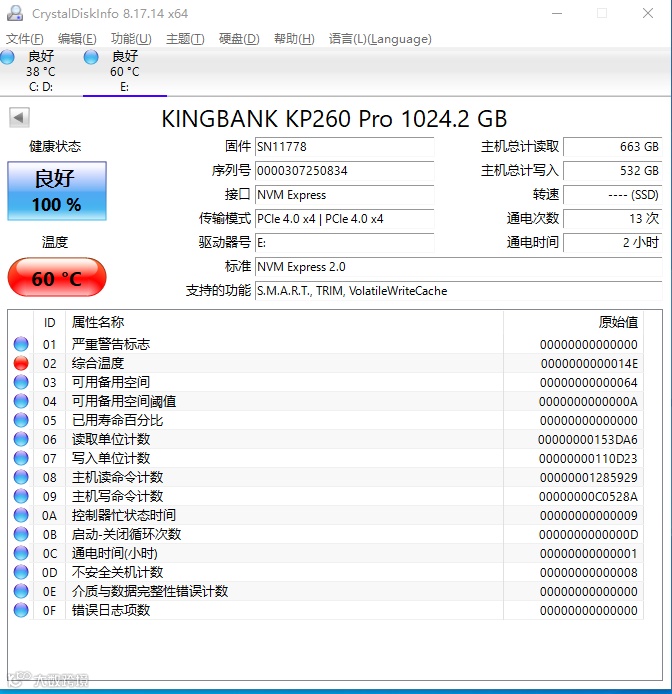
Task: Open the 语言(L)(Language) menu
Action: coord(380,39)
